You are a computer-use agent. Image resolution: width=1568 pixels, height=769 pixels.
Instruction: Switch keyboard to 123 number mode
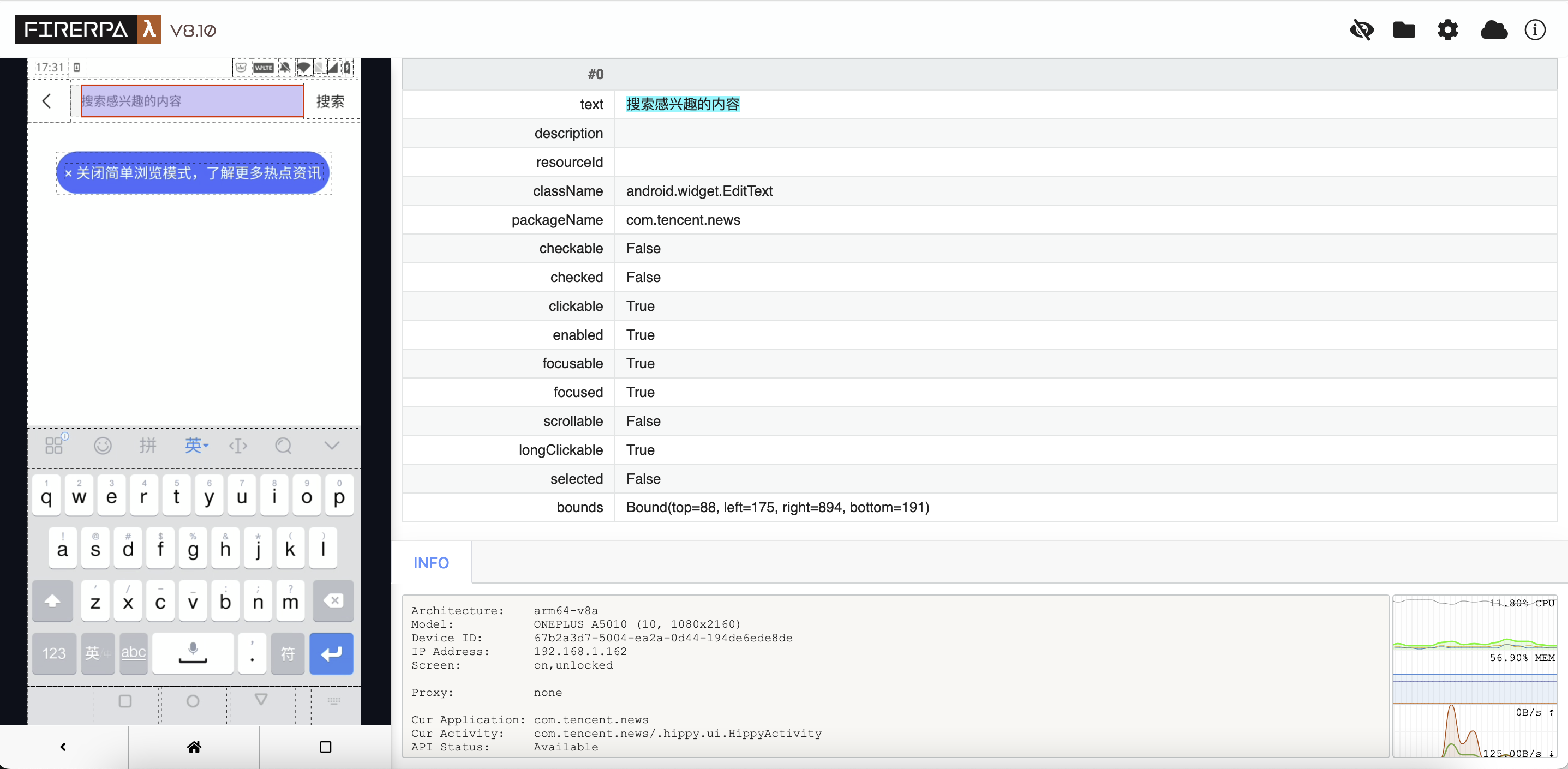pyautogui.click(x=53, y=653)
